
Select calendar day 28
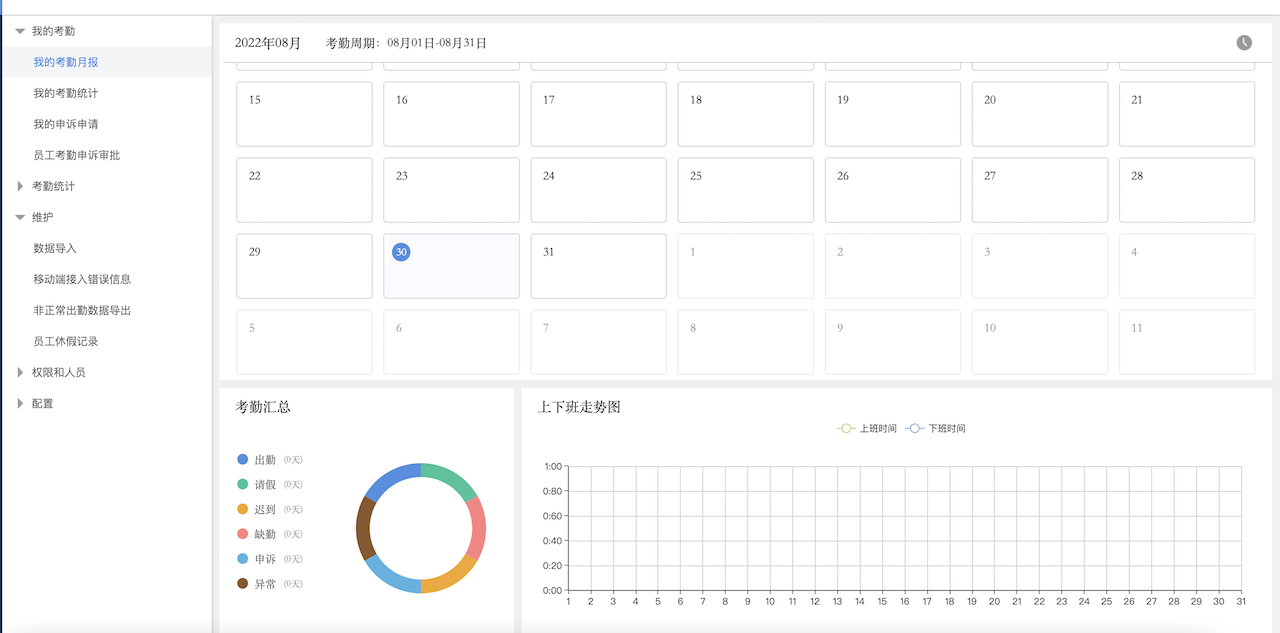pos(1186,190)
